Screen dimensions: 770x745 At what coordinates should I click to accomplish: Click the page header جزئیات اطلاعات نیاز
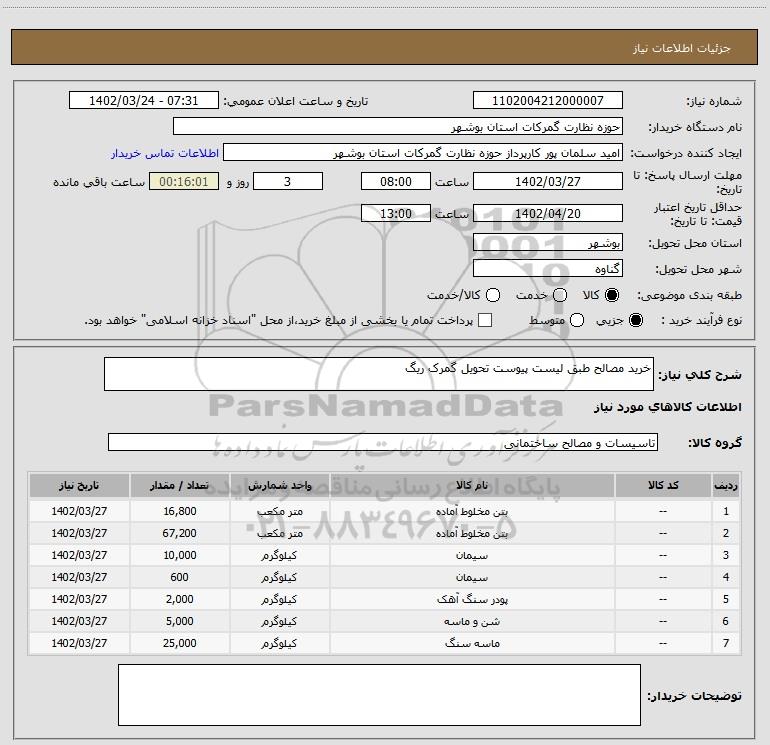click(x=682, y=48)
